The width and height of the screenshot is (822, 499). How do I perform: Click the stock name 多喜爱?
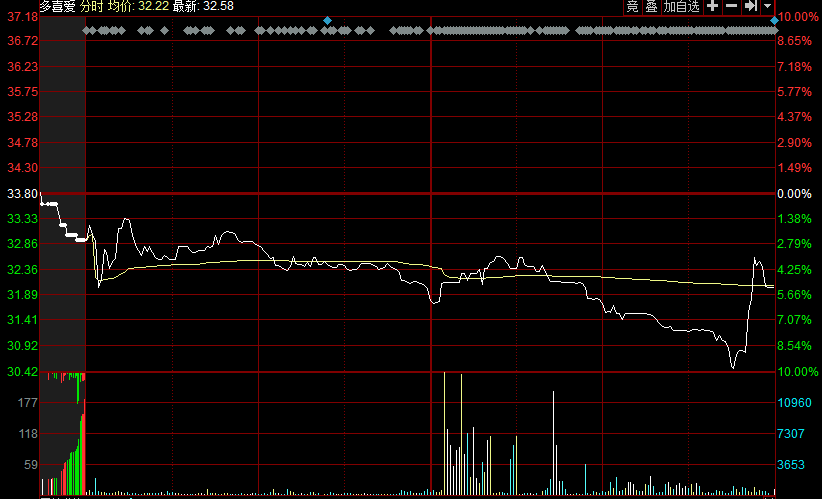57,6
